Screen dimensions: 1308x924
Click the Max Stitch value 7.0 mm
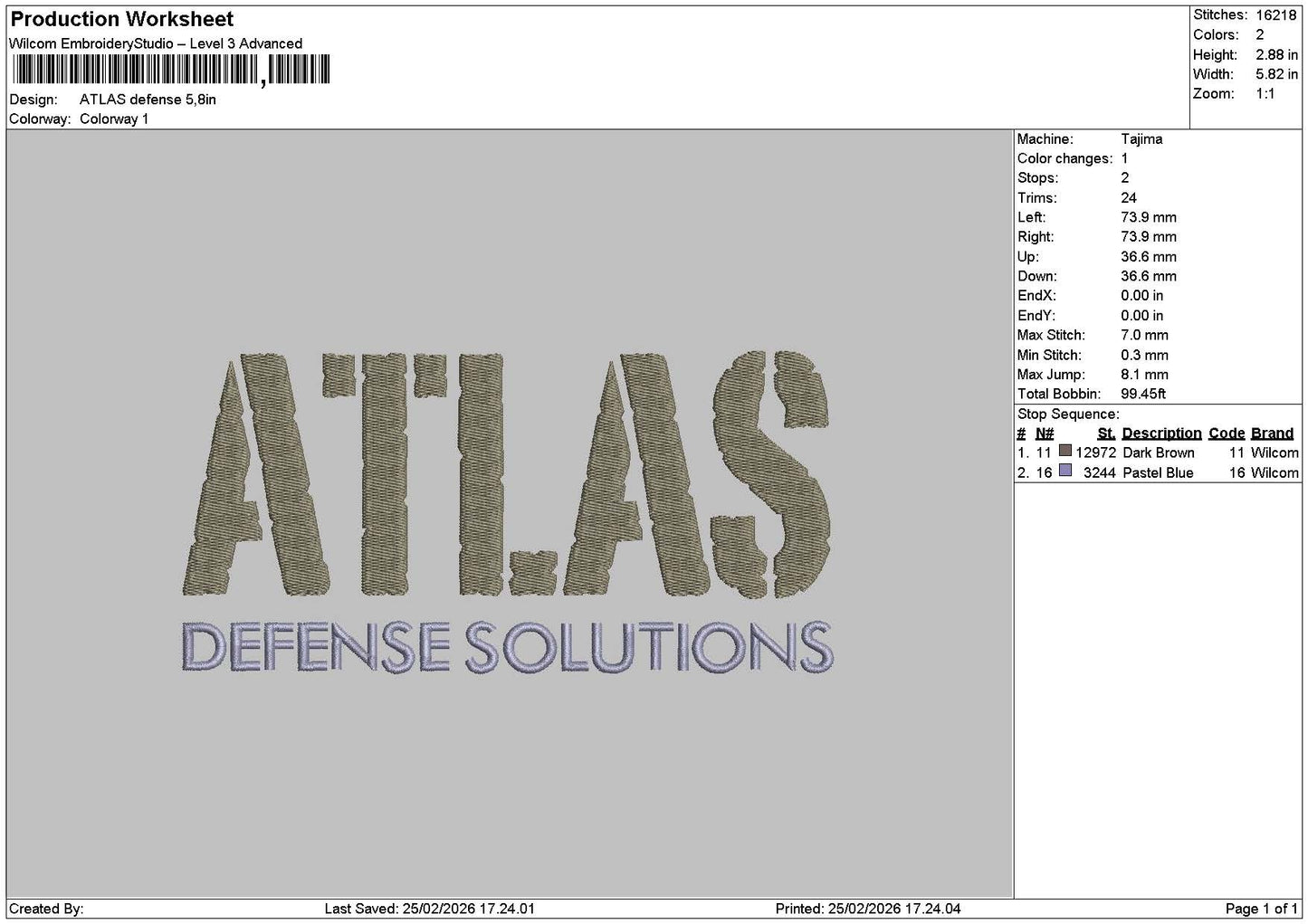coord(1145,335)
